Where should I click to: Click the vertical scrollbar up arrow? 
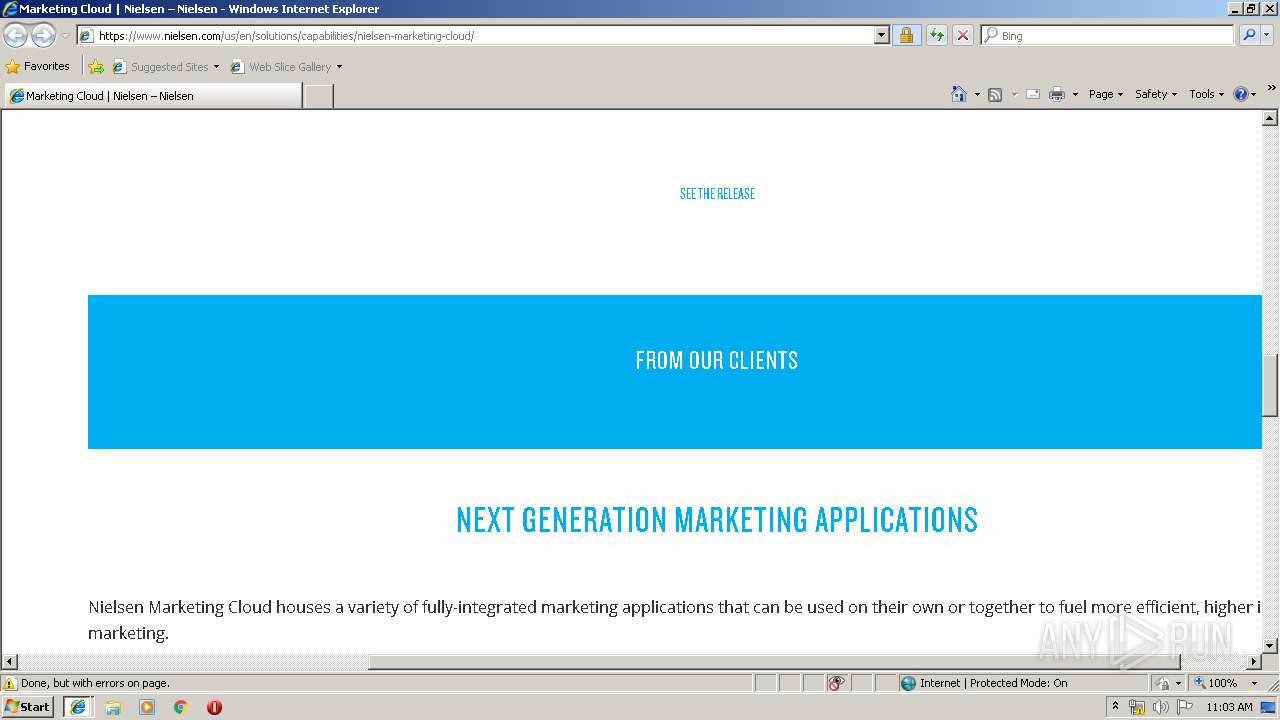1270,118
